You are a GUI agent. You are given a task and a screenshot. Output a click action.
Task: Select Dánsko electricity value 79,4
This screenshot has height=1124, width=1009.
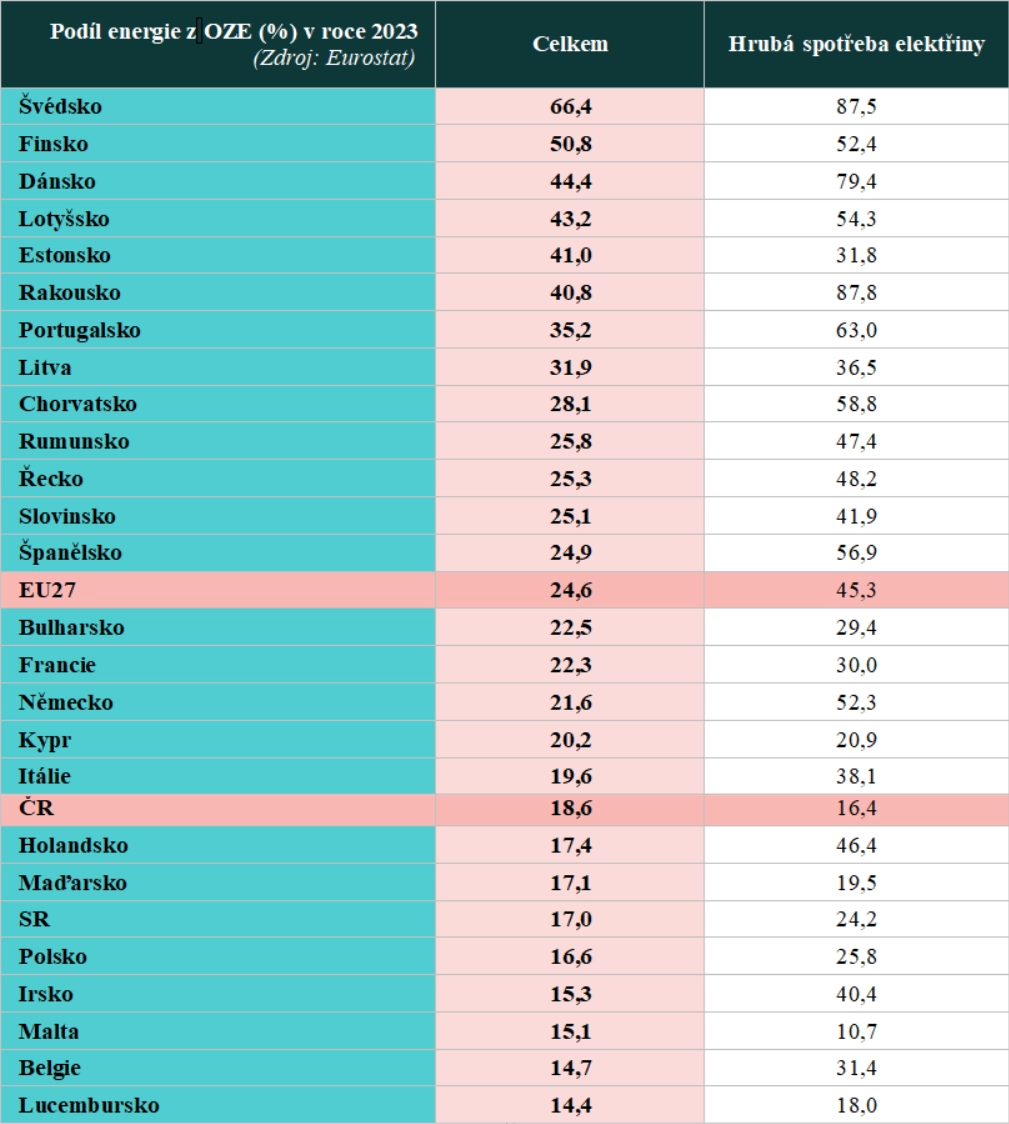[856, 181]
